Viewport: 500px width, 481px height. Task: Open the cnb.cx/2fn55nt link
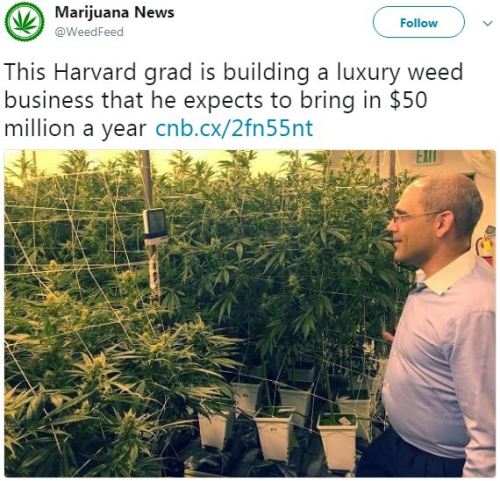click(234, 128)
